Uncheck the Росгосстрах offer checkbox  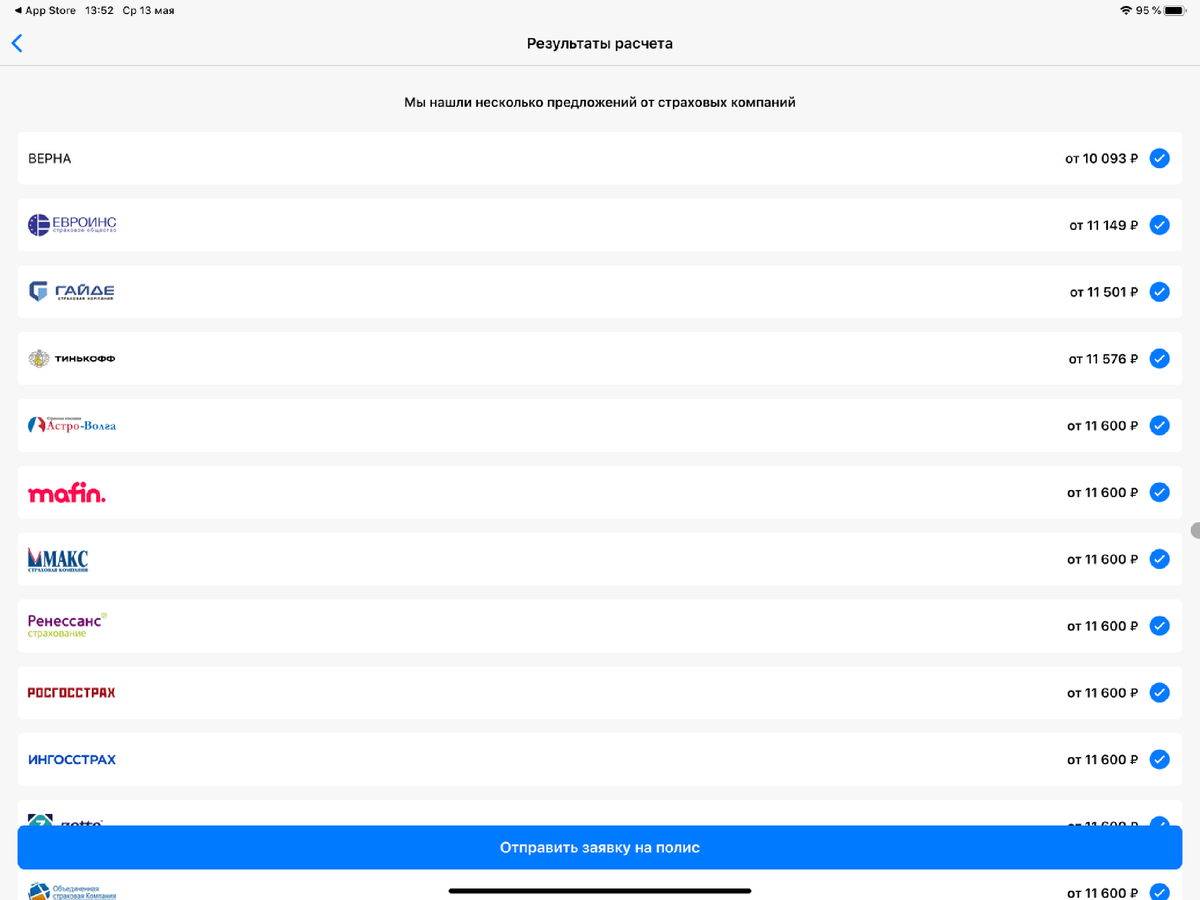[x=1159, y=692]
